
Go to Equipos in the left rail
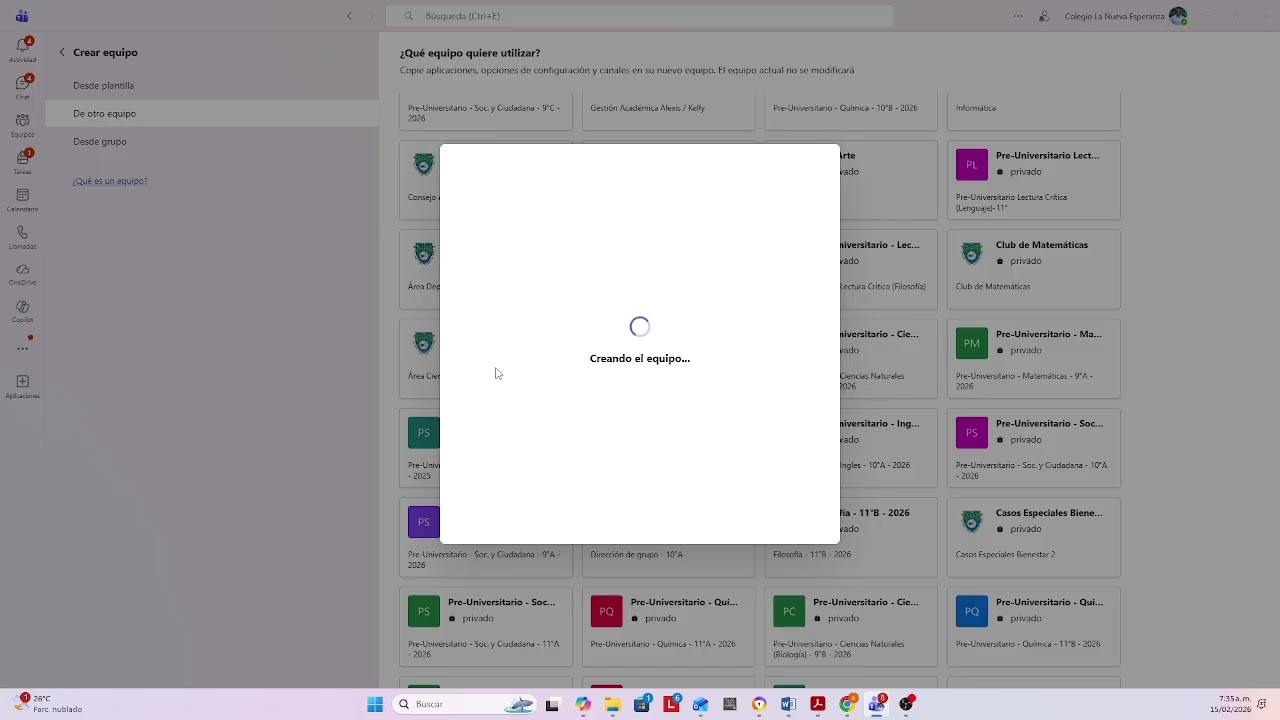pos(22,124)
